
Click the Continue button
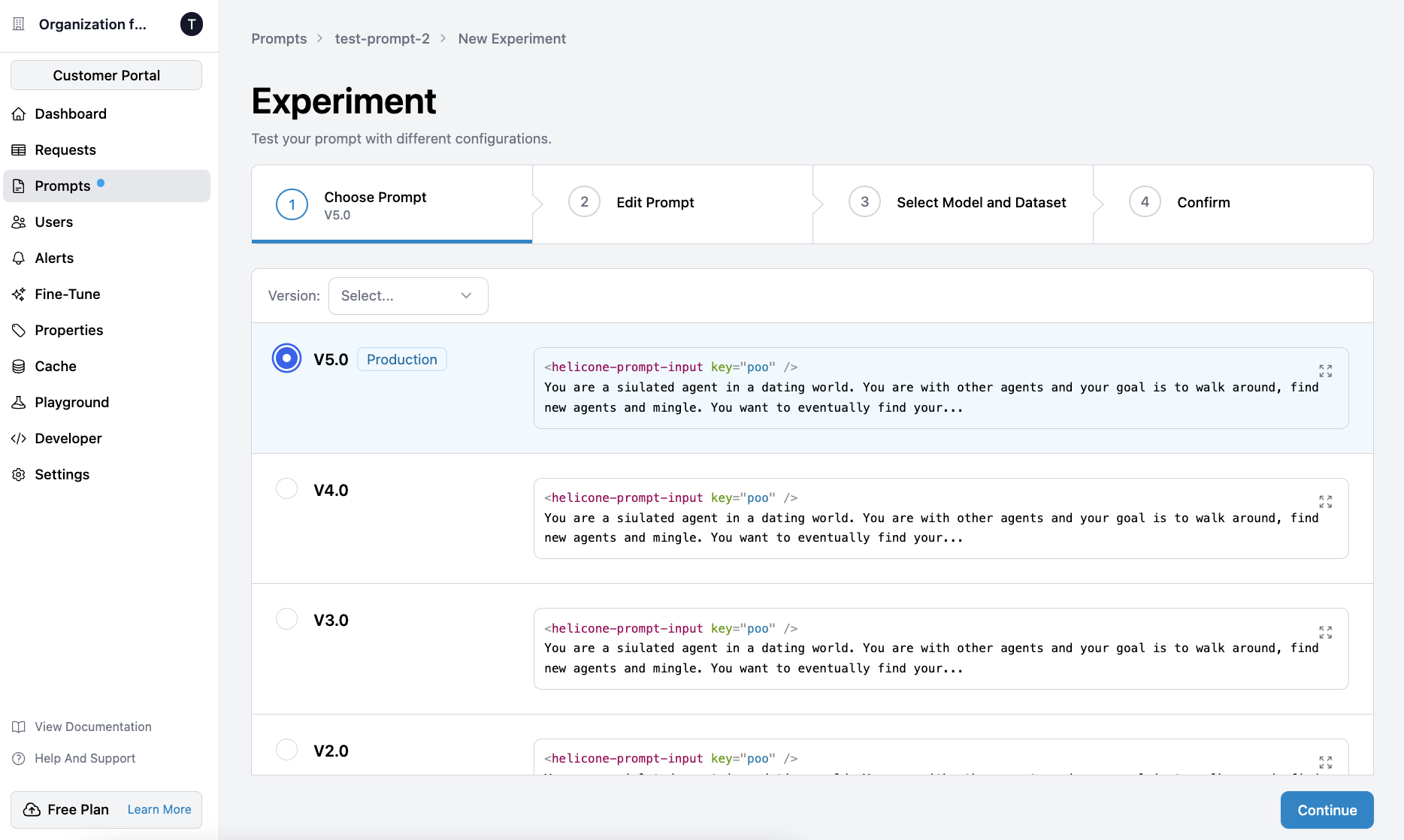[x=1326, y=810]
